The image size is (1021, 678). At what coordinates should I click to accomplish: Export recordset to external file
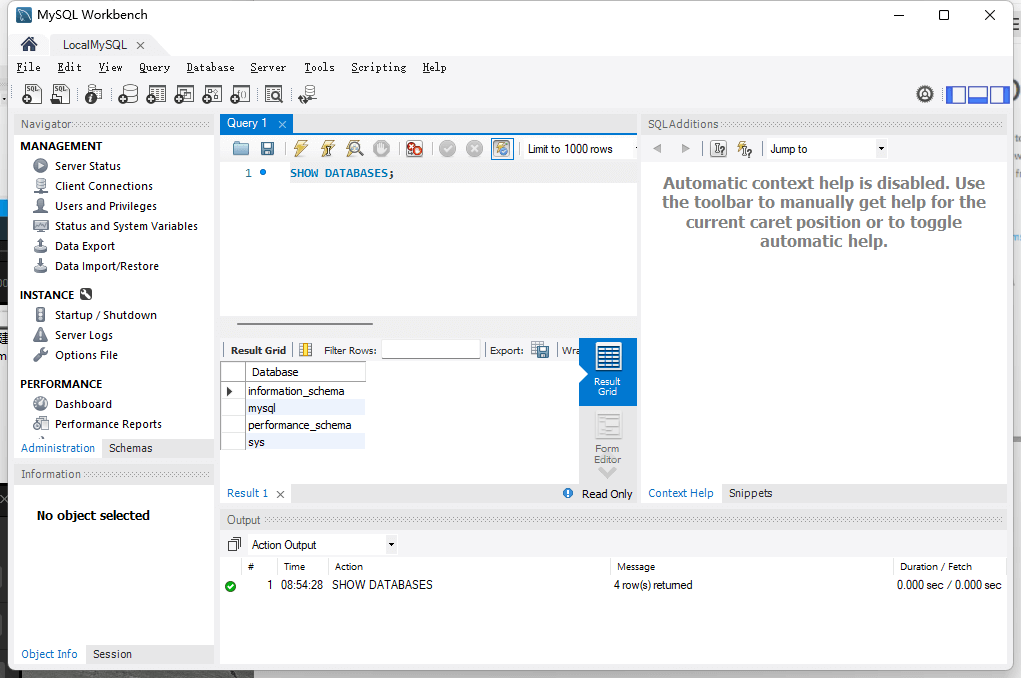[x=540, y=350]
